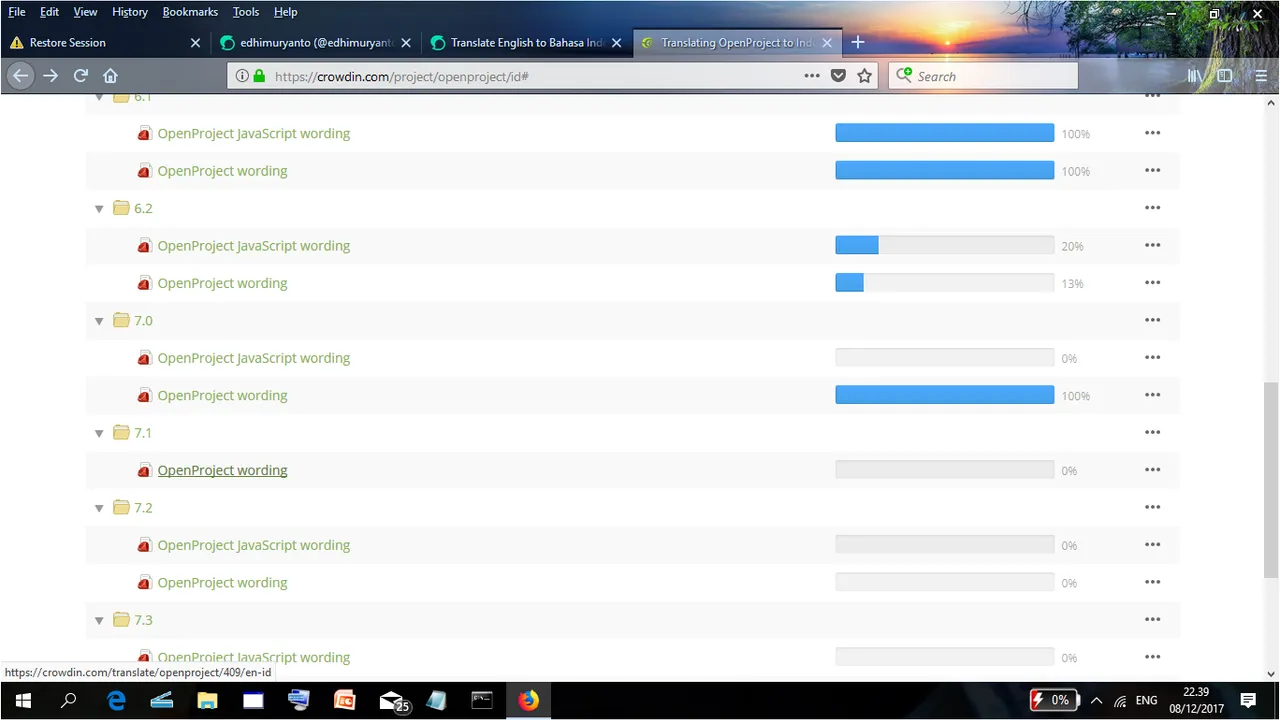Open options menu for 6.2 JavaScript wording row
The width and height of the screenshot is (1280, 720).
[x=1152, y=245]
